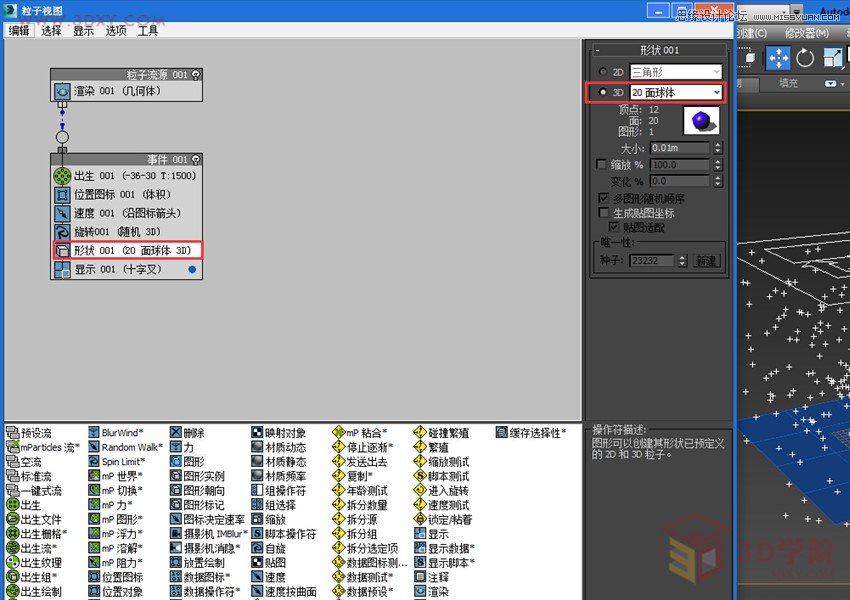This screenshot has width=850, height=600.
Task: Select the 力 (Force) operator icon
Action: pos(175,445)
